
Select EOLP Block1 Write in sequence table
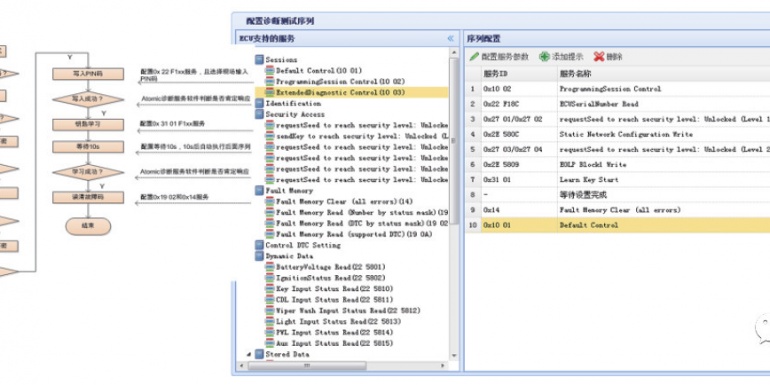tap(593, 165)
